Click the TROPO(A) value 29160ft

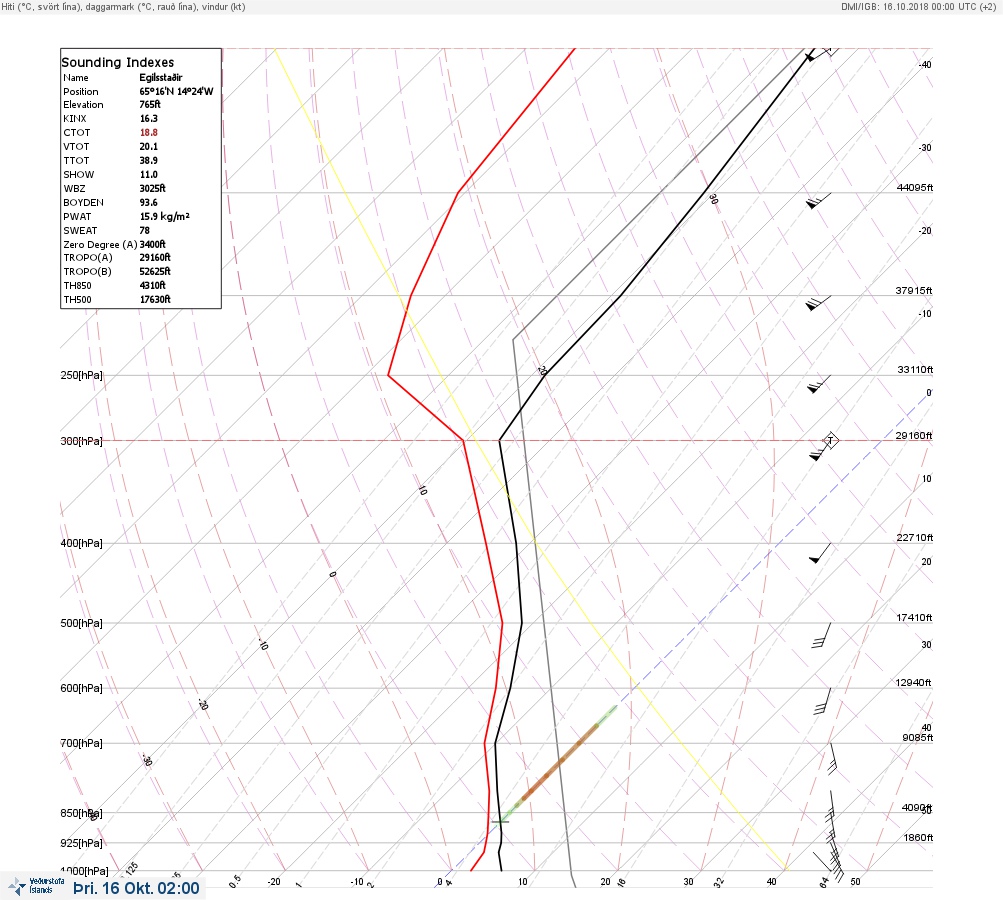(155, 257)
